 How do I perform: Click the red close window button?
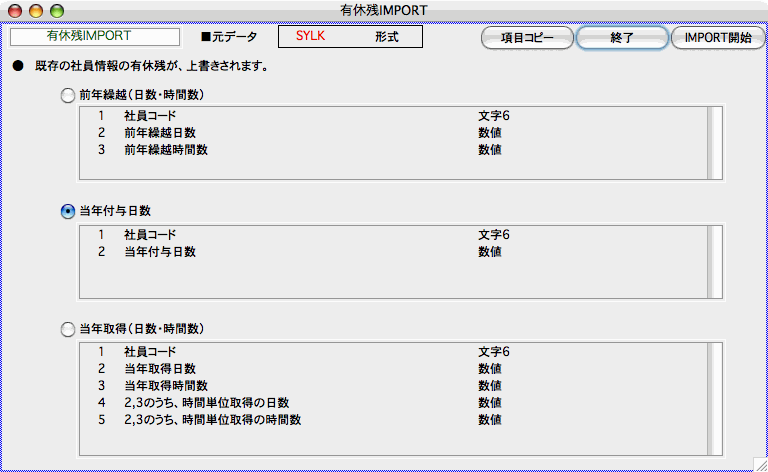(x=14, y=10)
